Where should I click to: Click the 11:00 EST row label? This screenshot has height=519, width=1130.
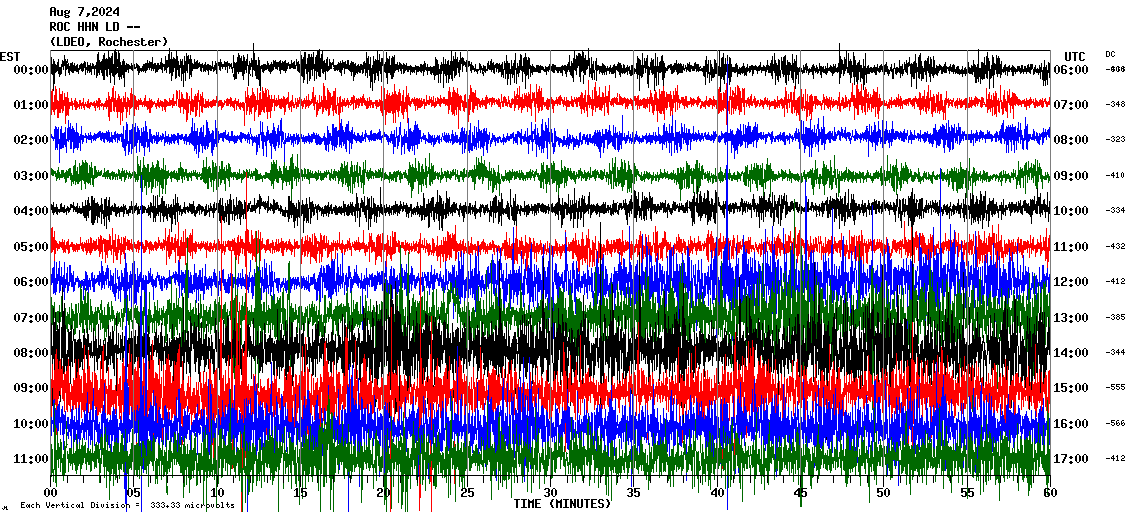[x=32, y=459]
